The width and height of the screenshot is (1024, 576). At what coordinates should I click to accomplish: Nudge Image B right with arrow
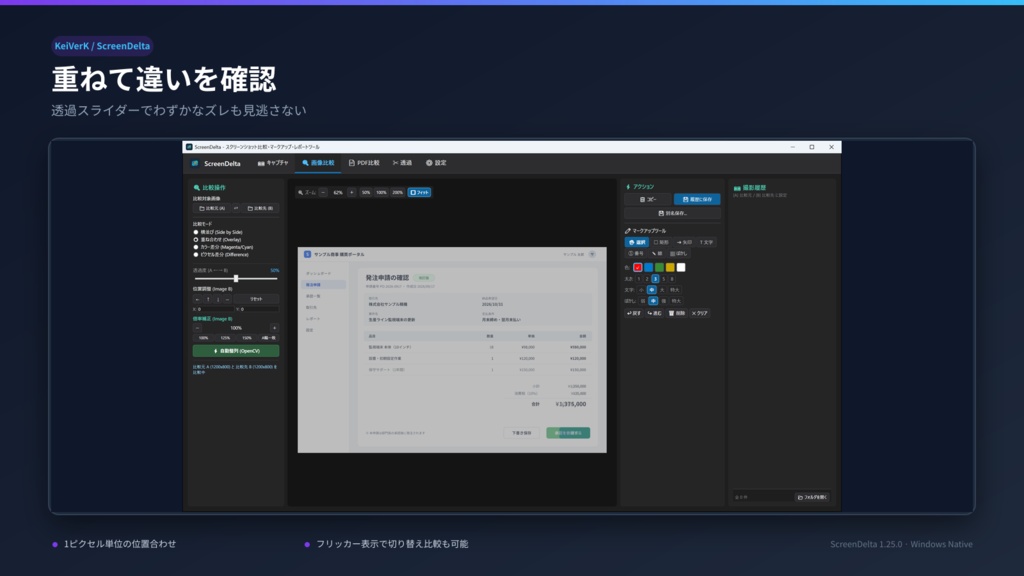tap(227, 299)
